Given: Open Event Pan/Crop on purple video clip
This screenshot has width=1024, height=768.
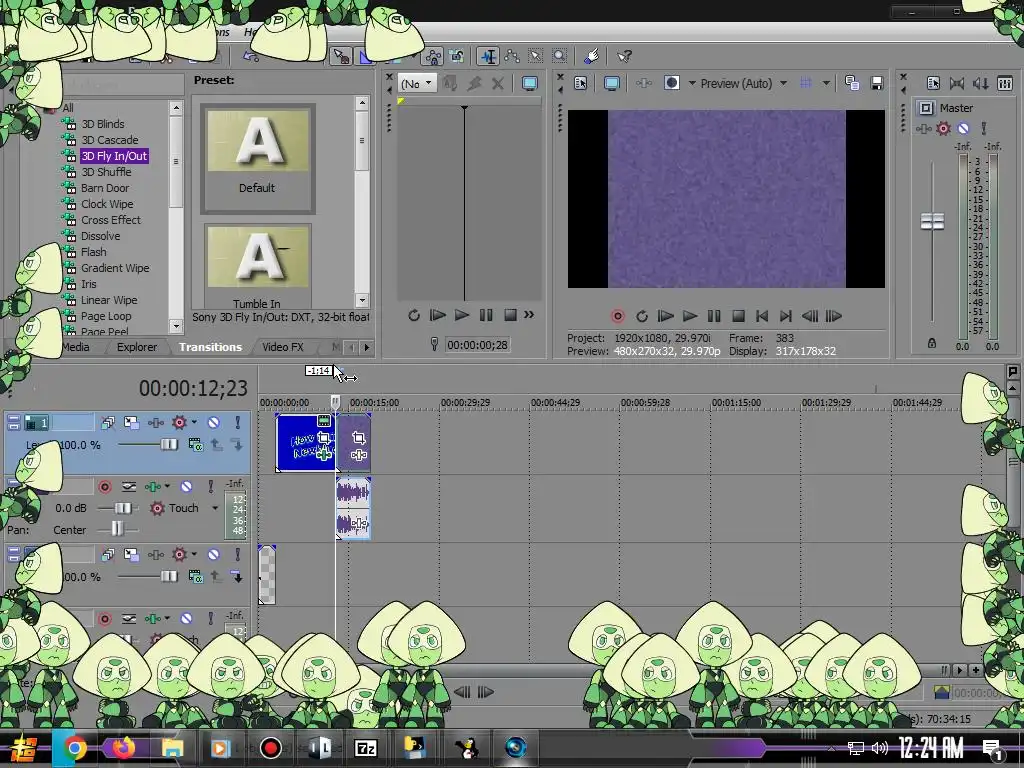Looking at the screenshot, I should pos(359,438).
